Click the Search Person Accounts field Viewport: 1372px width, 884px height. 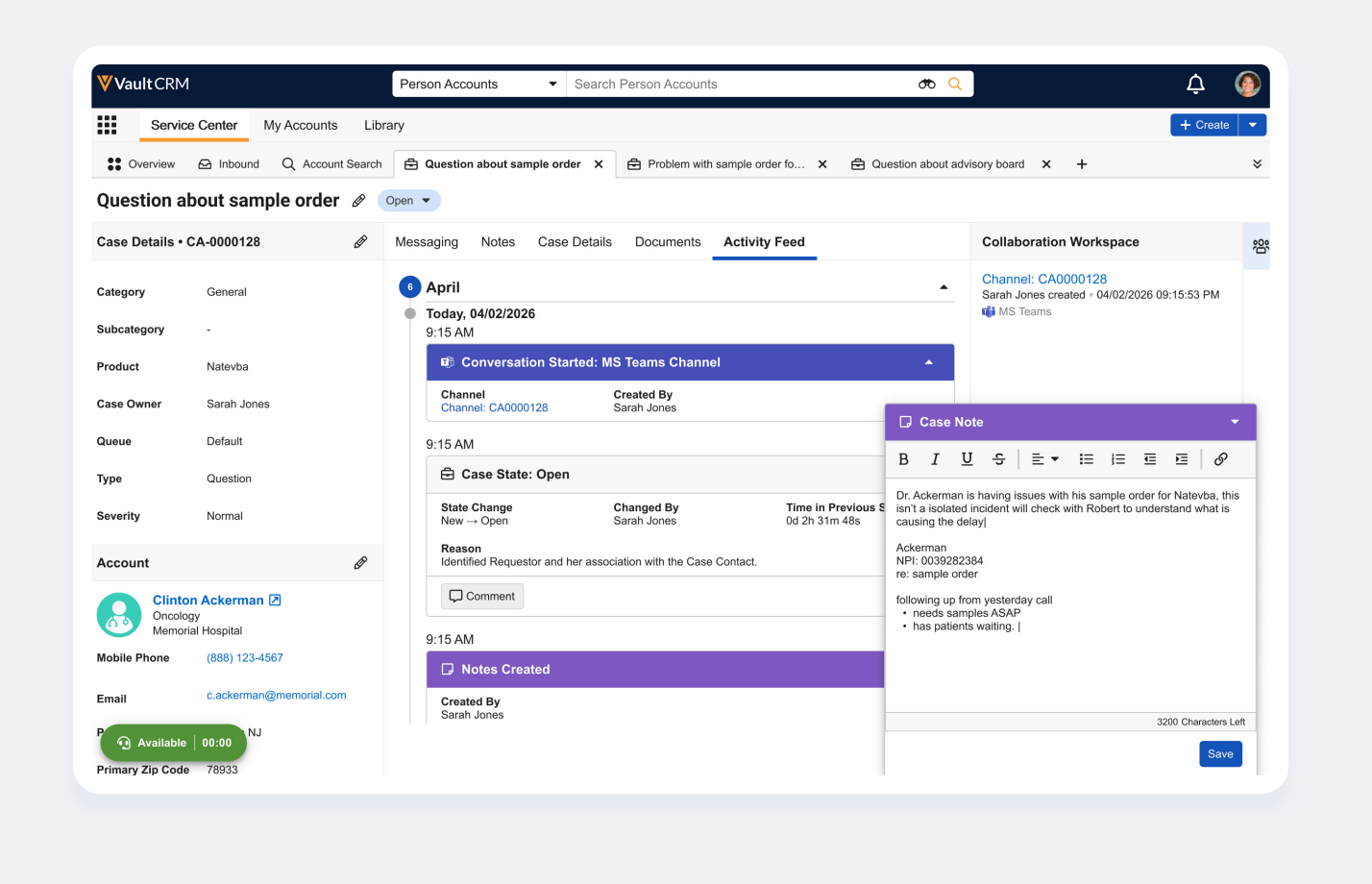(740, 85)
